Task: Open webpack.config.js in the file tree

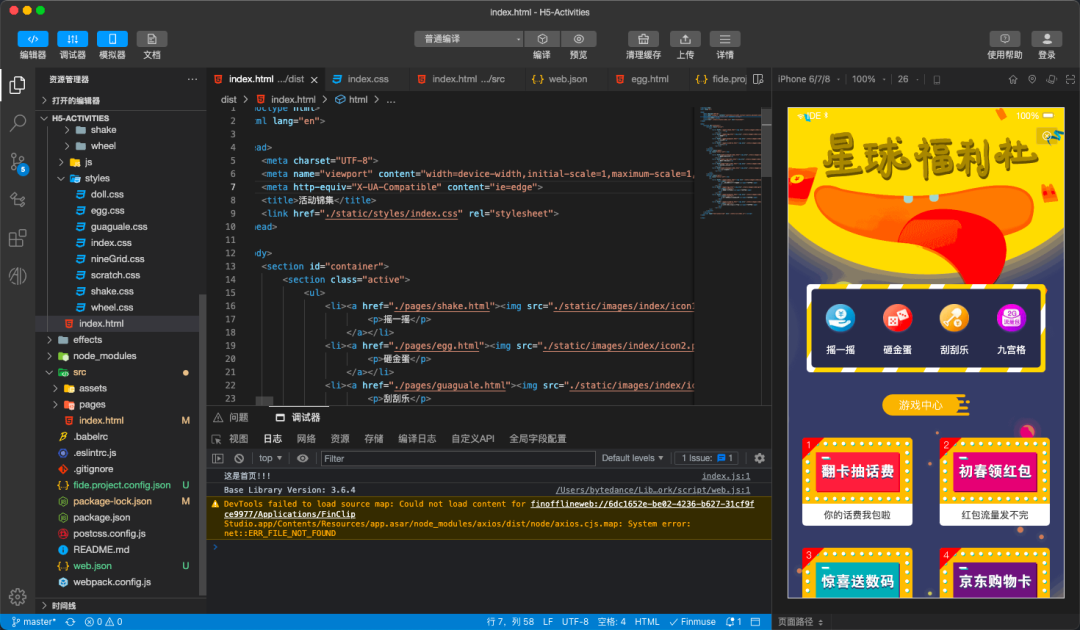Action: [x=112, y=582]
